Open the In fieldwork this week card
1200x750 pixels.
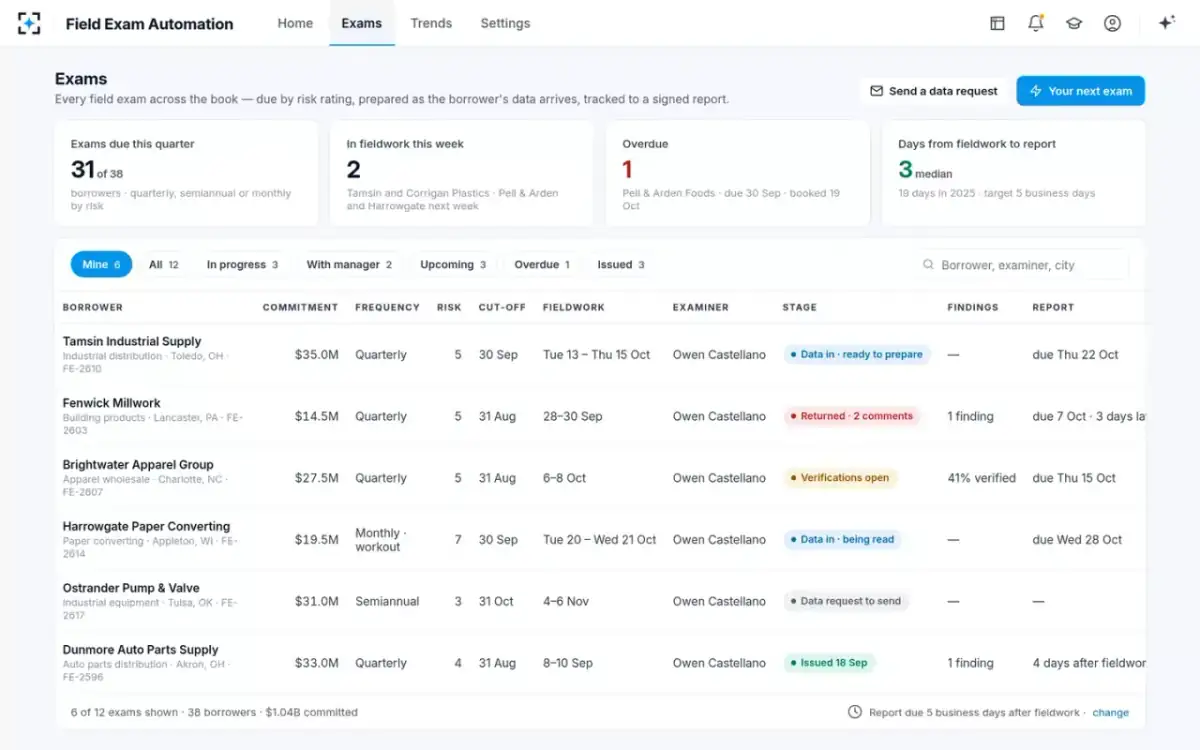(462, 173)
